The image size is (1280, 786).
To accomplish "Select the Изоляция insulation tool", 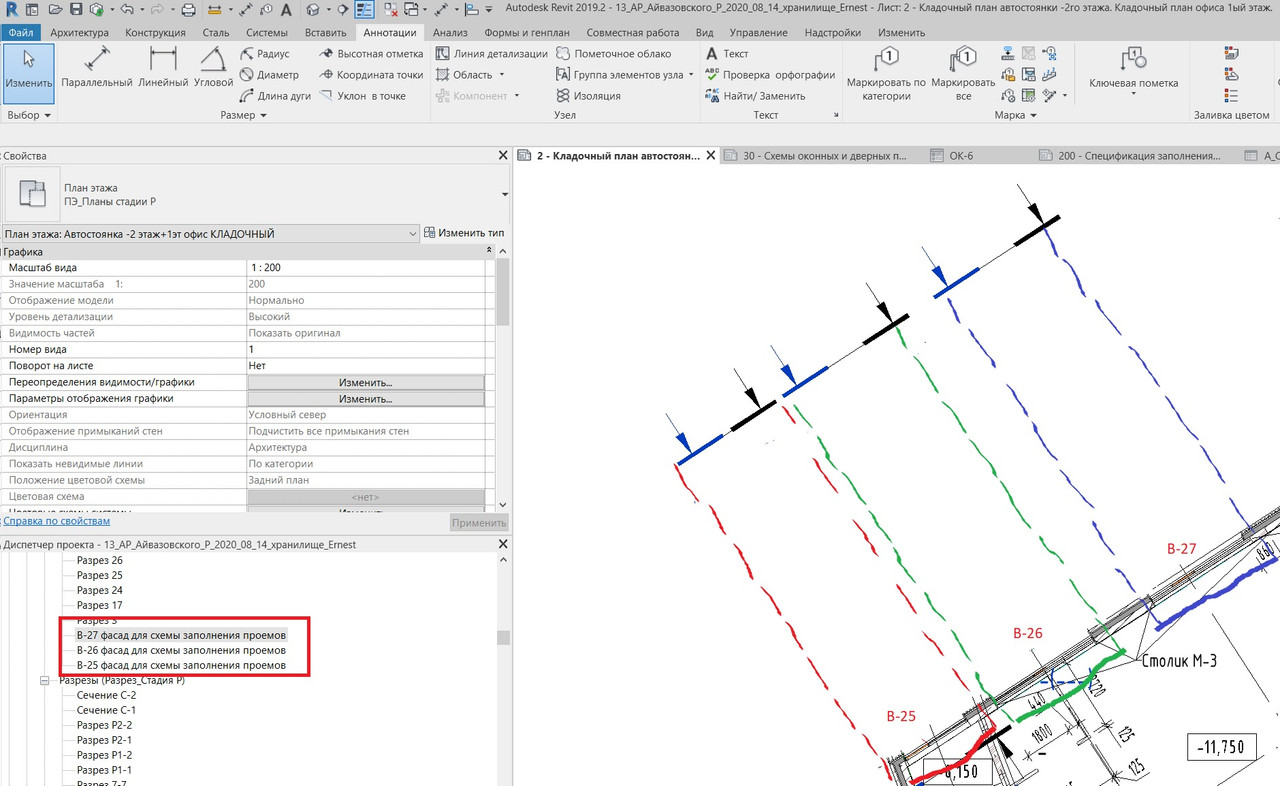I will [x=588, y=96].
